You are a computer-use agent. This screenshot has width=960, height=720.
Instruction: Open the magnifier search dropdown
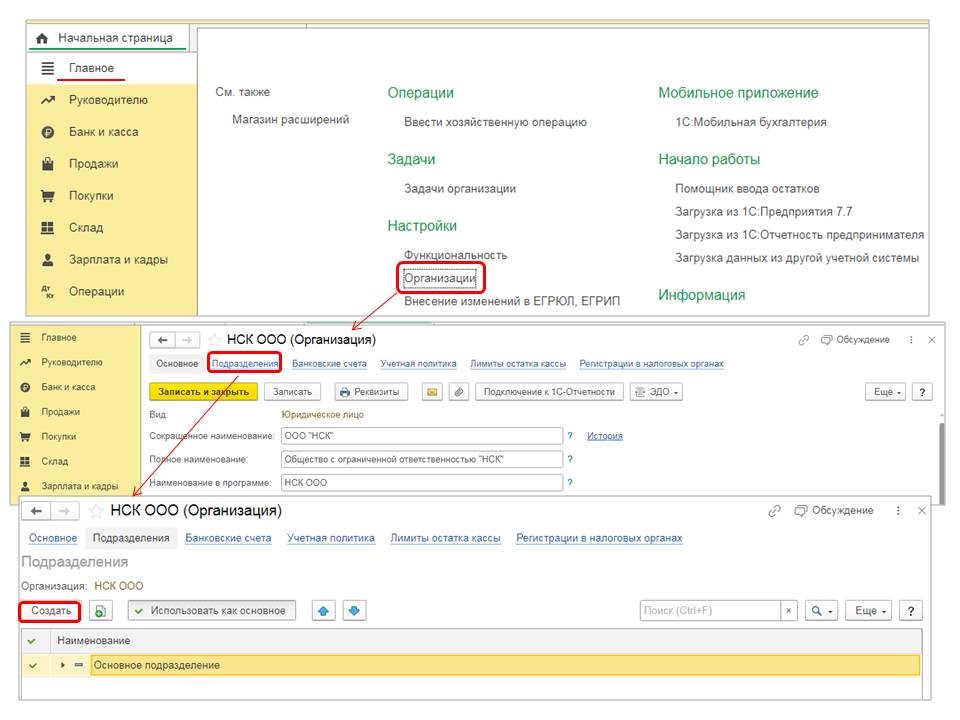[821, 611]
